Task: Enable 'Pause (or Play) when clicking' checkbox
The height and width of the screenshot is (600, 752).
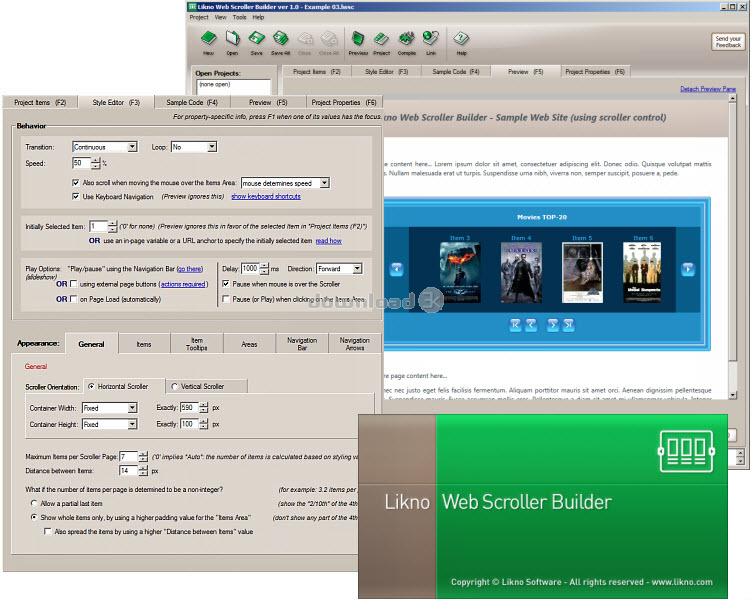Action: point(226,299)
